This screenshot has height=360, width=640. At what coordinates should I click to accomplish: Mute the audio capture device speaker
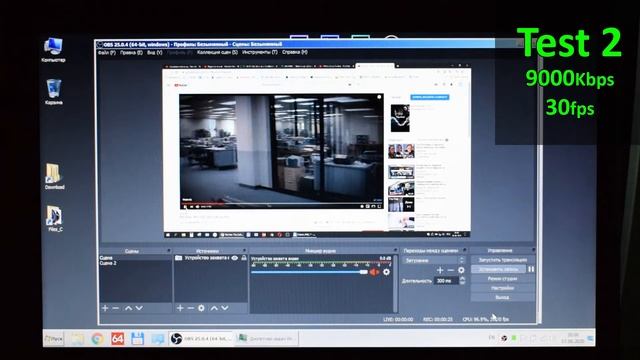pyautogui.click(x=374, y=272)
